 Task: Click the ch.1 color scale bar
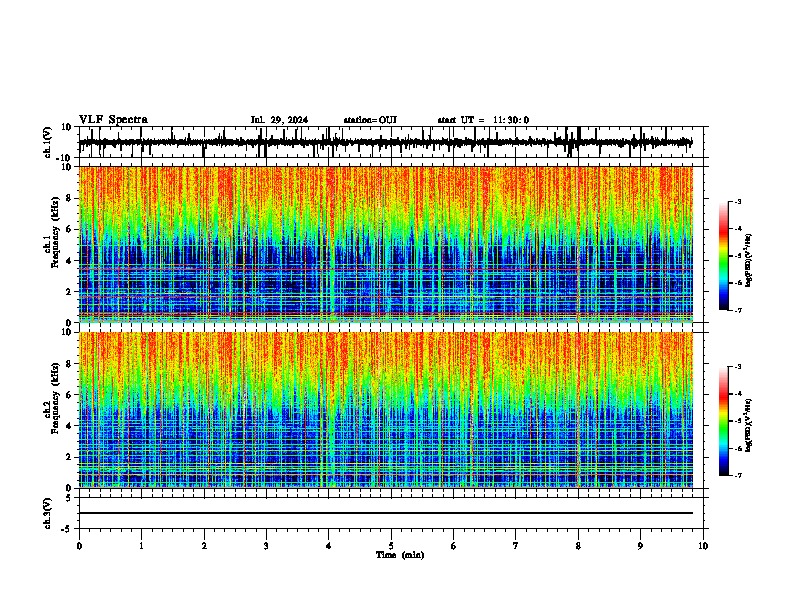point(724,256)
